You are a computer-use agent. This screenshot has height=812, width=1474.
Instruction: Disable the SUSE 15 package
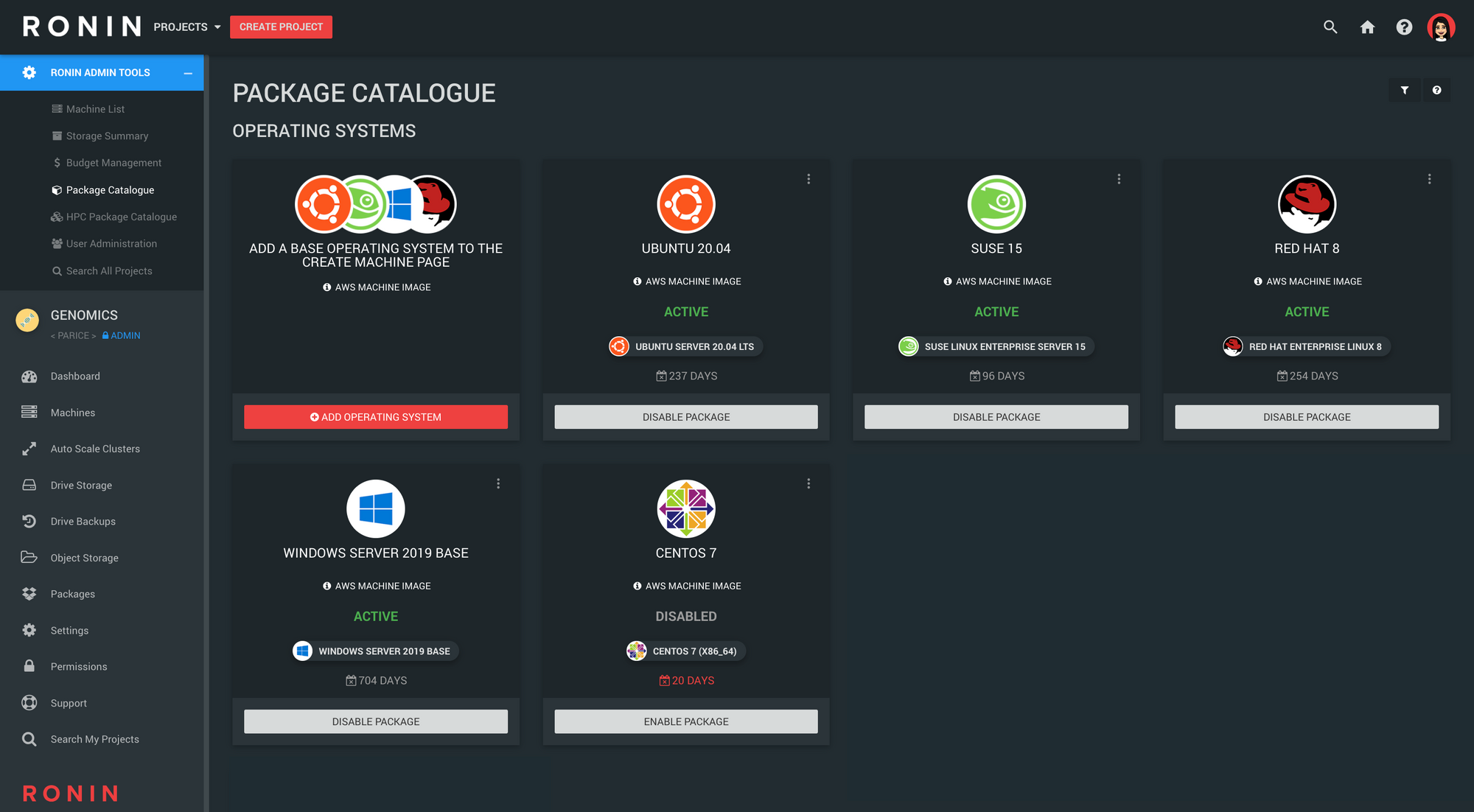pos(996,417)
